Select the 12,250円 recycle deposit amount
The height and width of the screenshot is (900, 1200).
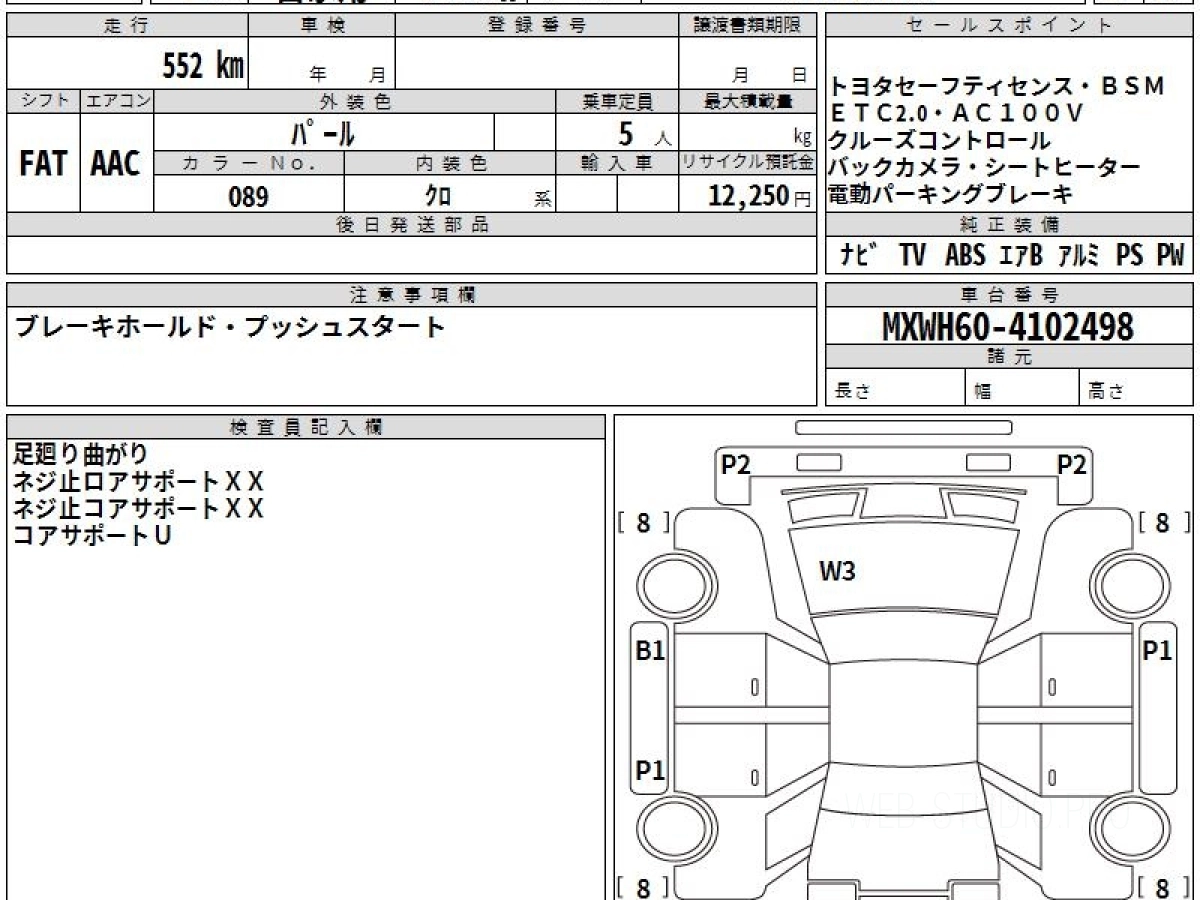[x=760, y=196]
